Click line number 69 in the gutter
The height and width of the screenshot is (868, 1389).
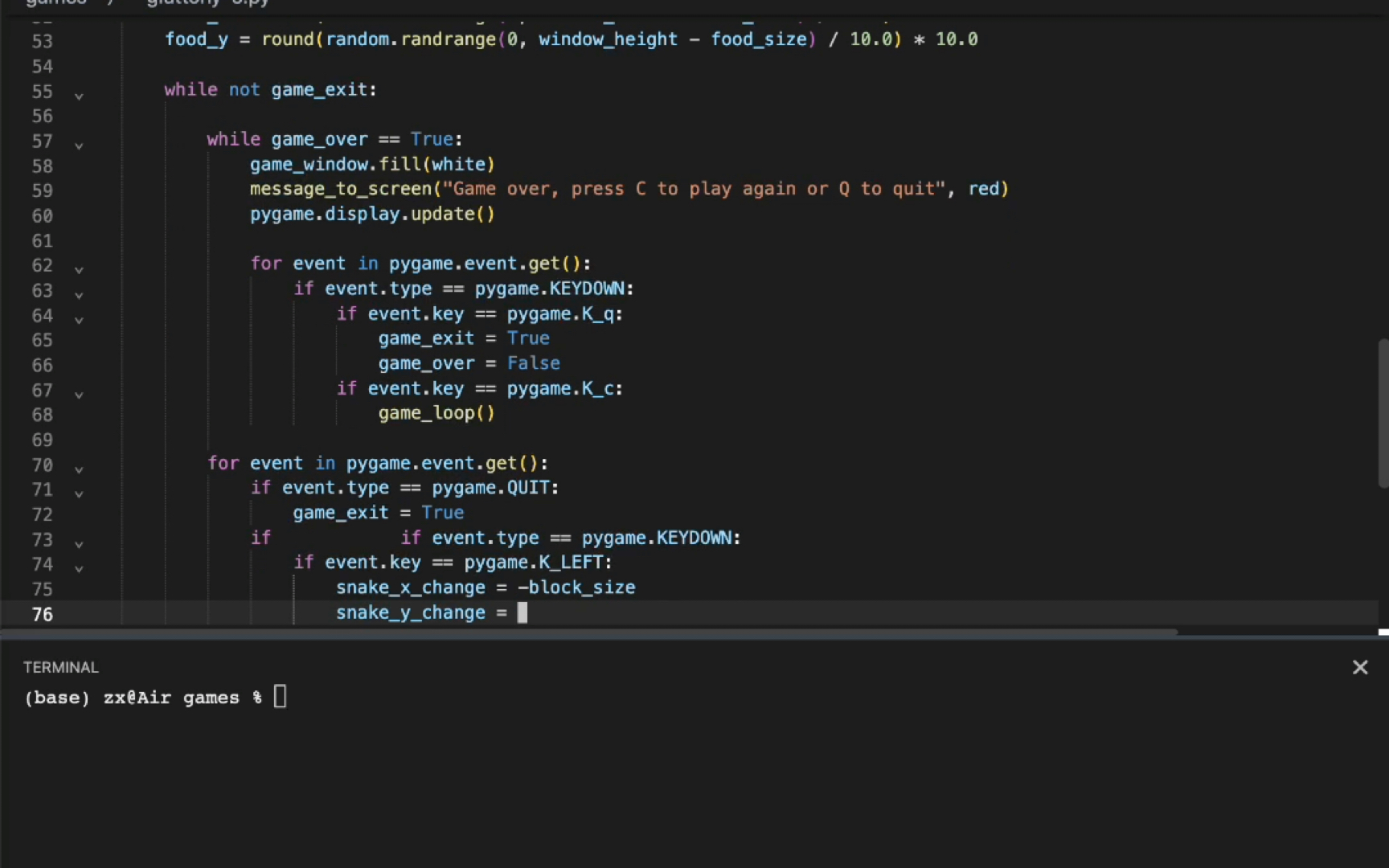[x=42, y=440]
